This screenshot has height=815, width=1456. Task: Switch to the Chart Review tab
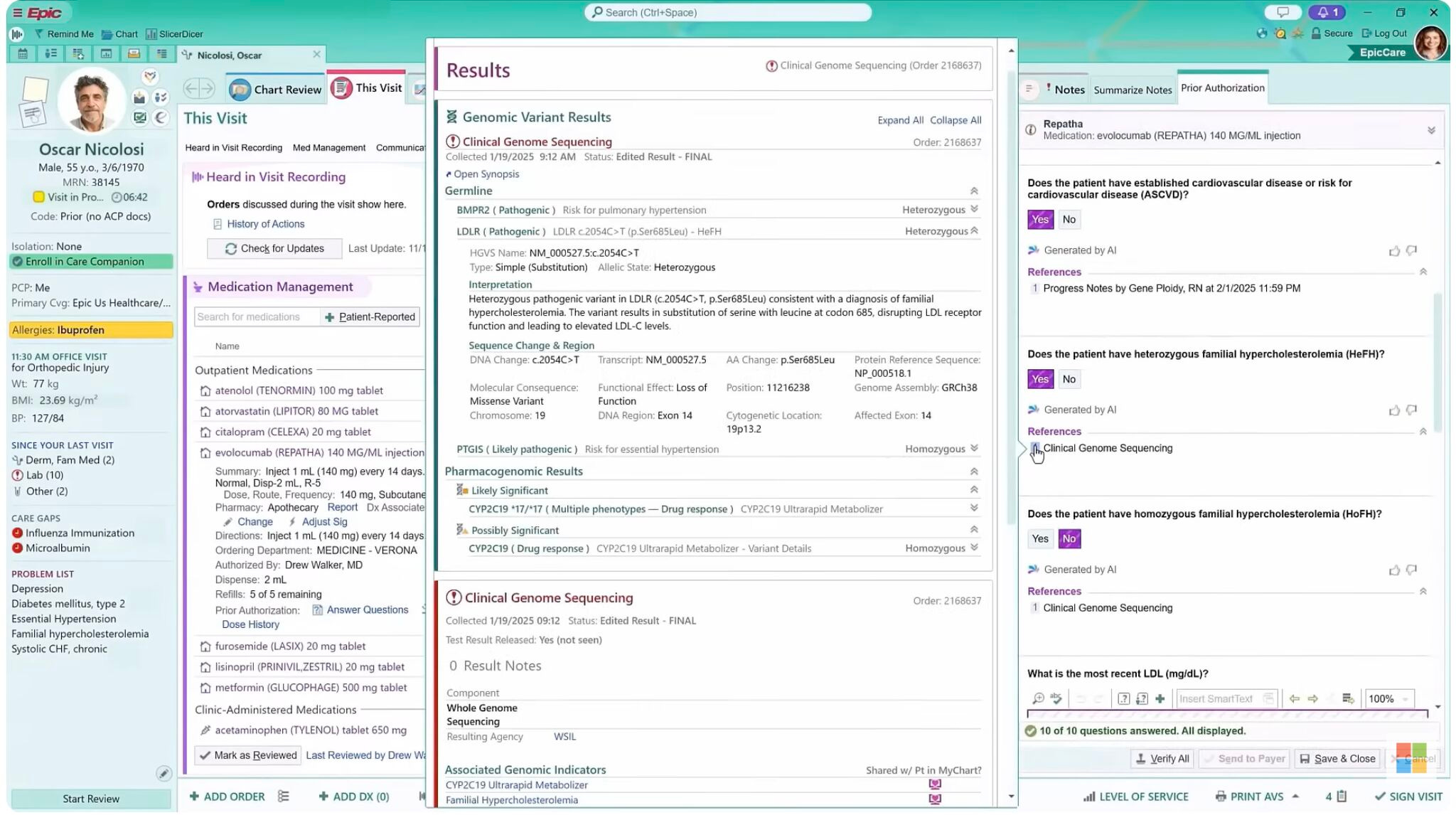click(276, 90)
